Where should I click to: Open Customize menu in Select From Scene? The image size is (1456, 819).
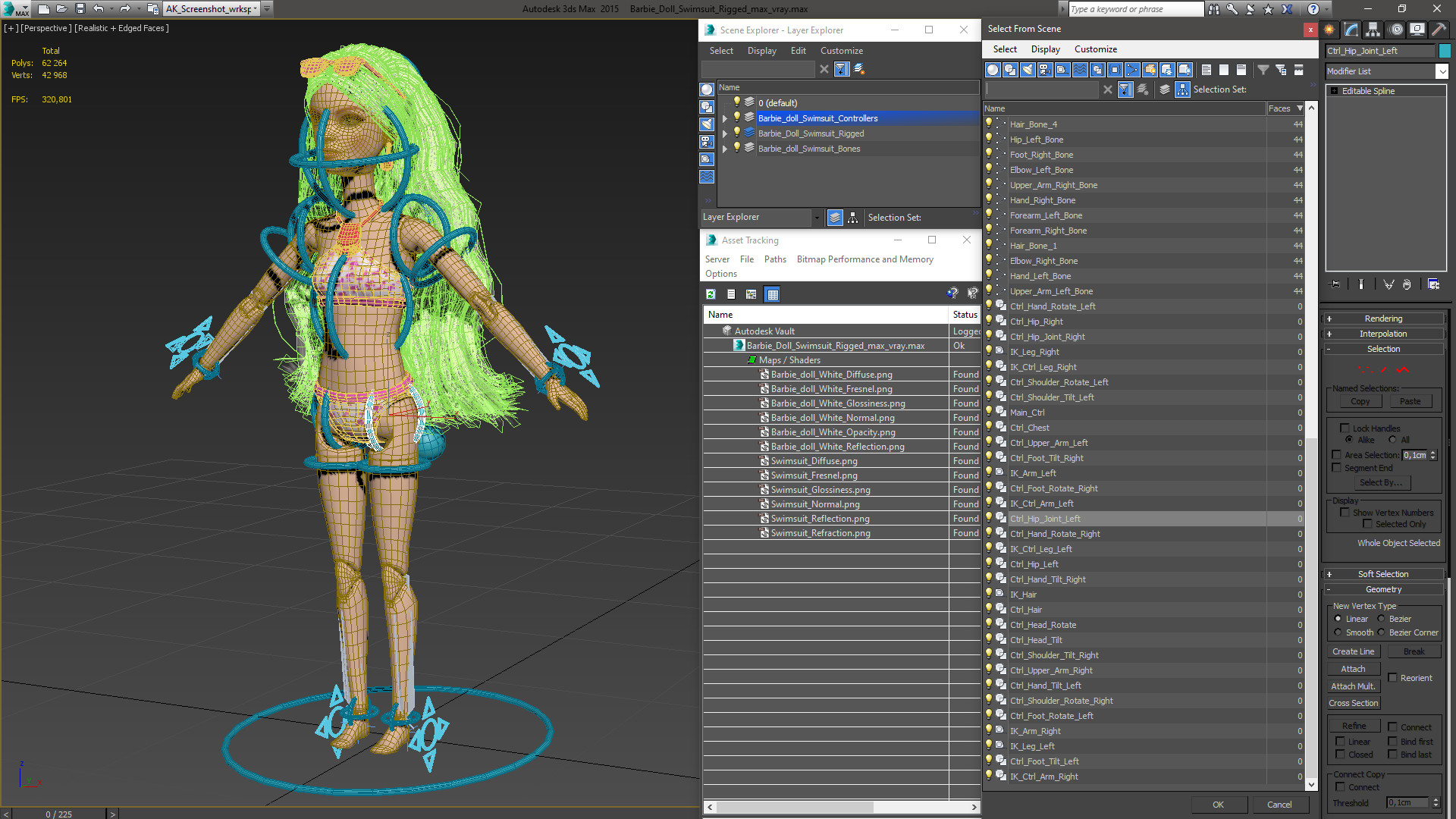pyautogui.click(x=1095, y=49)
